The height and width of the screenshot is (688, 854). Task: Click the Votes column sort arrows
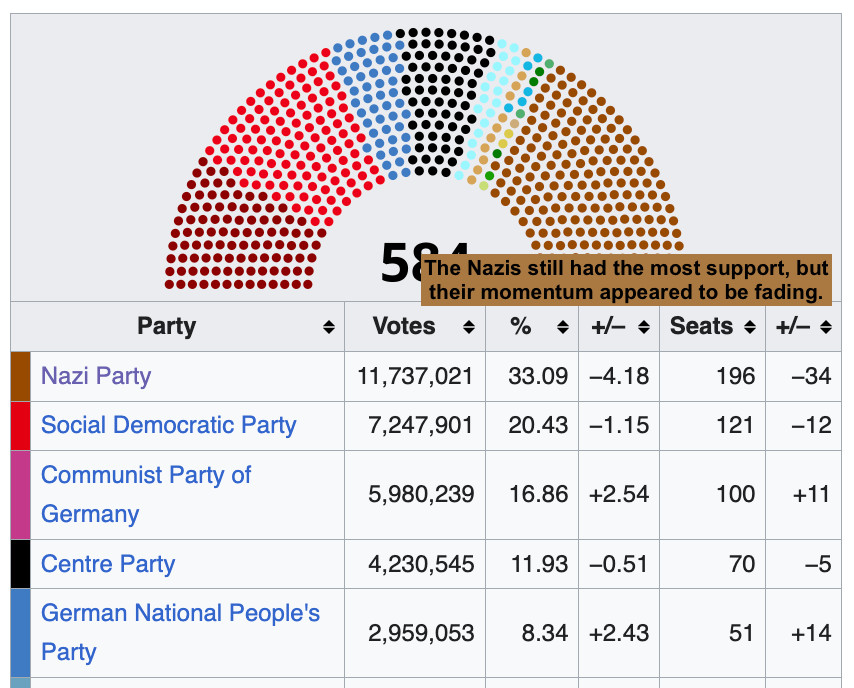(x=468, y=327)
